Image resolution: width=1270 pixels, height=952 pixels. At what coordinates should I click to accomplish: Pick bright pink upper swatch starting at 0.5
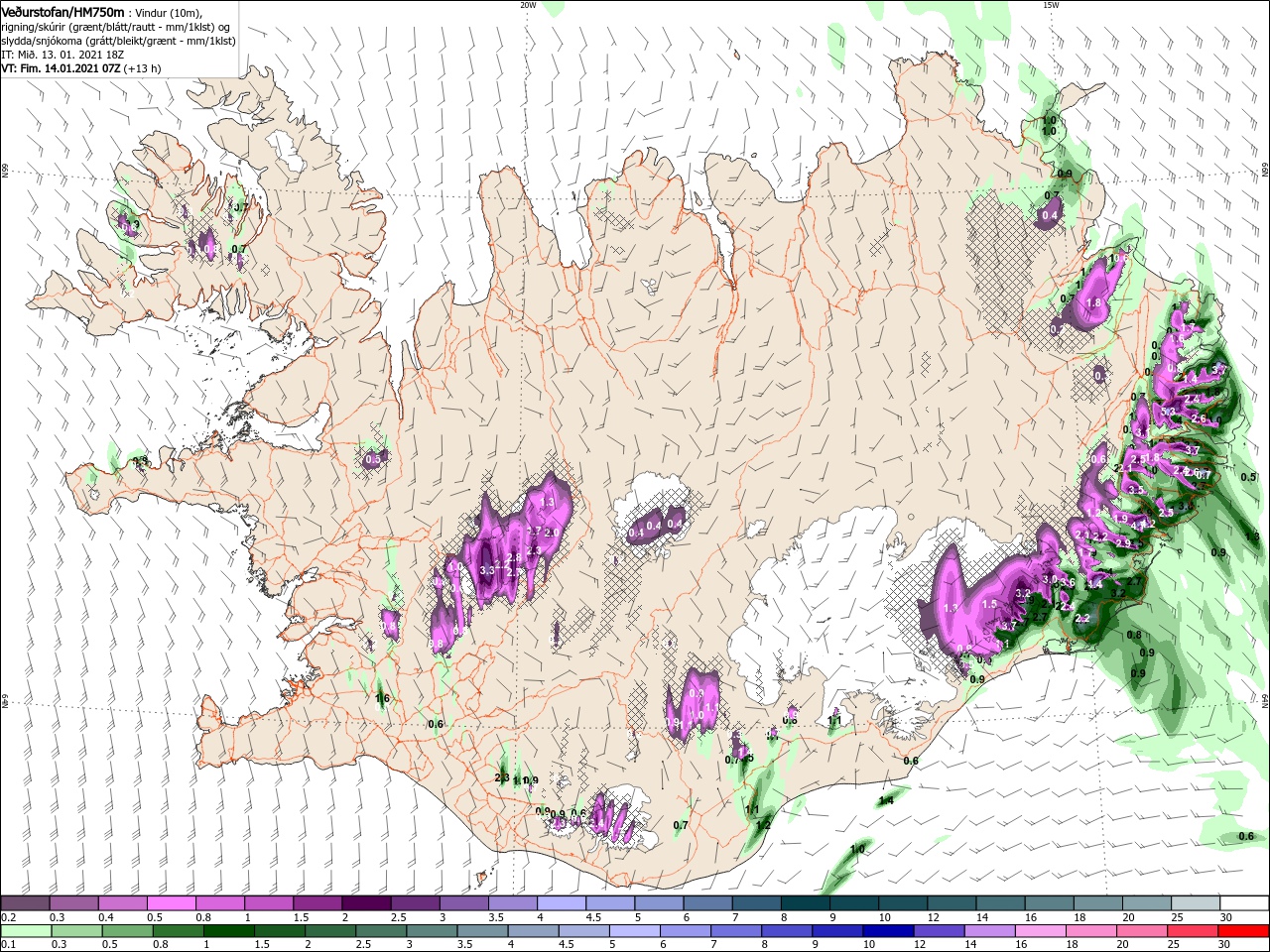pos(171,903)
